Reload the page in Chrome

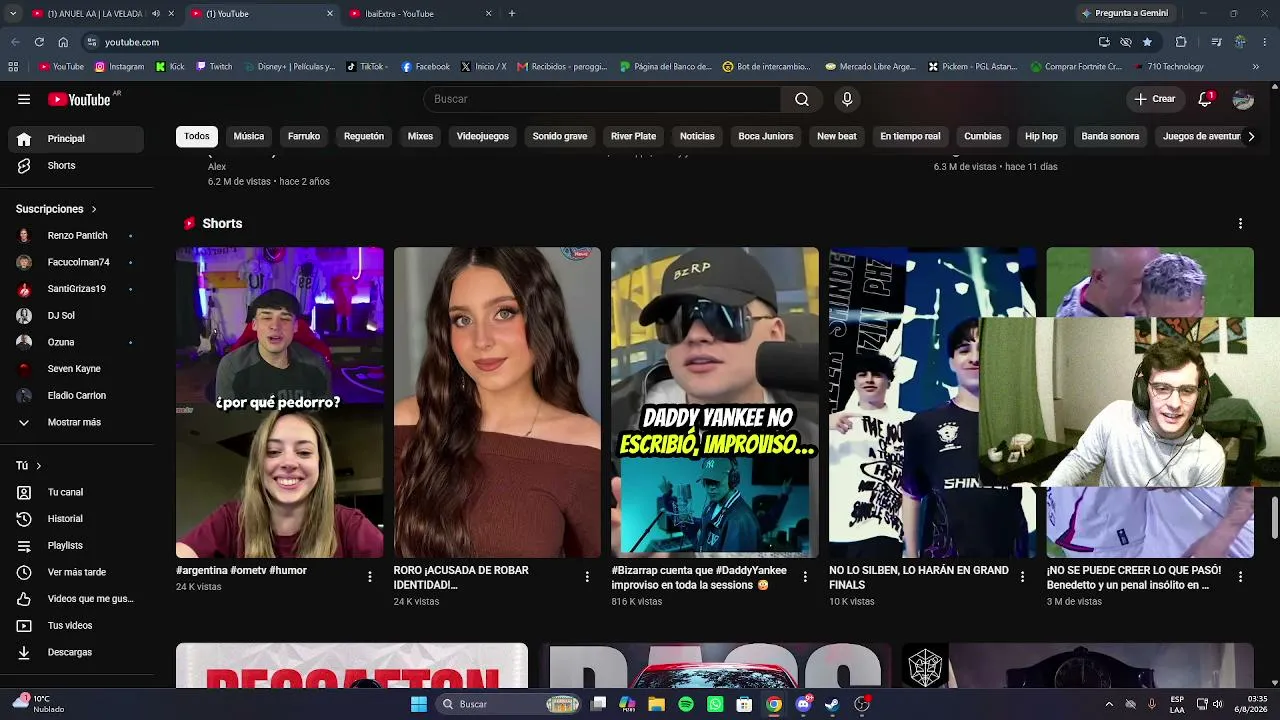pyautogui.click(x=39, y=42)
